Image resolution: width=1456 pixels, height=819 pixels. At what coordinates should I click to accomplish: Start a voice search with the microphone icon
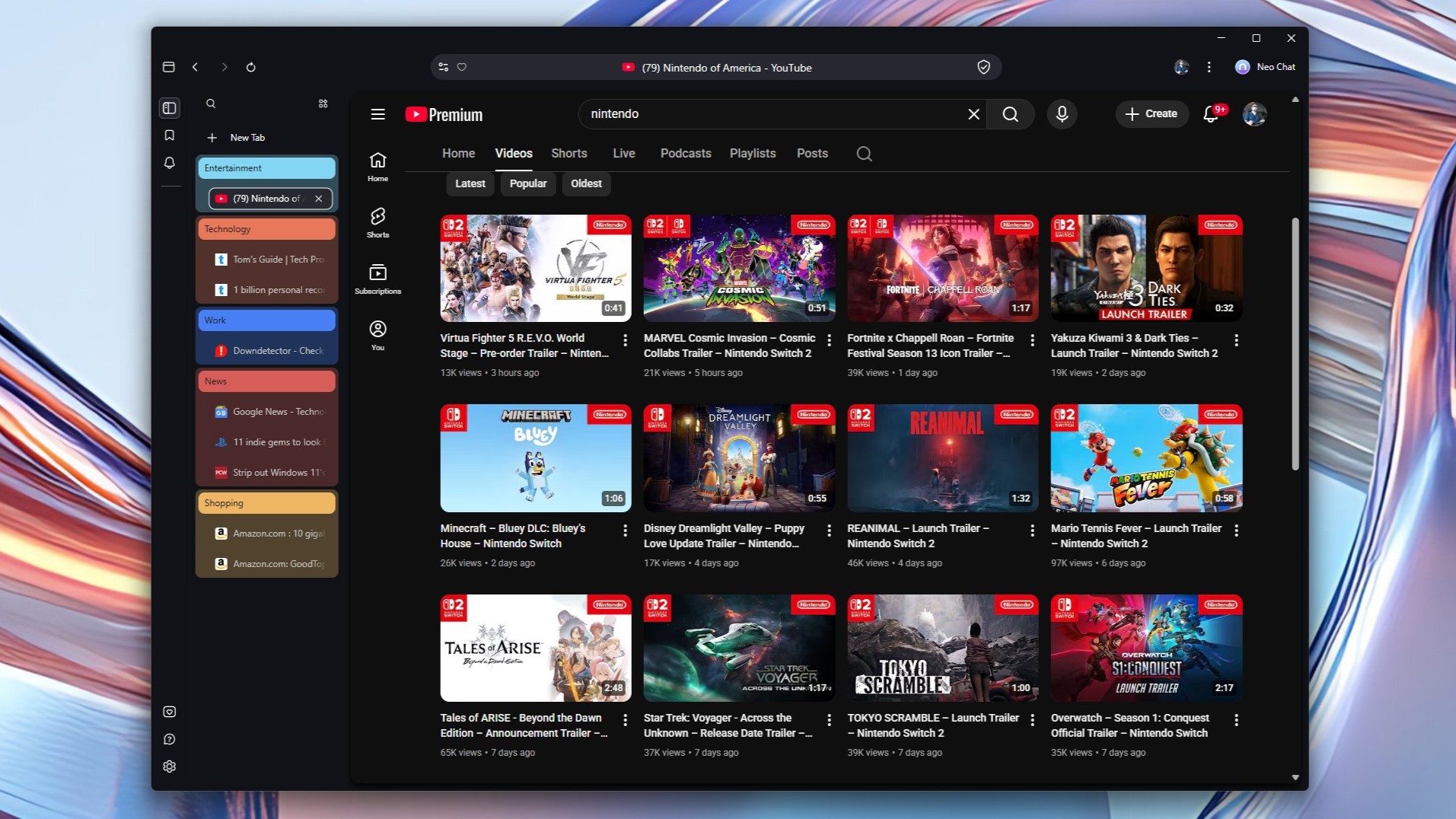pos(1062,114)
